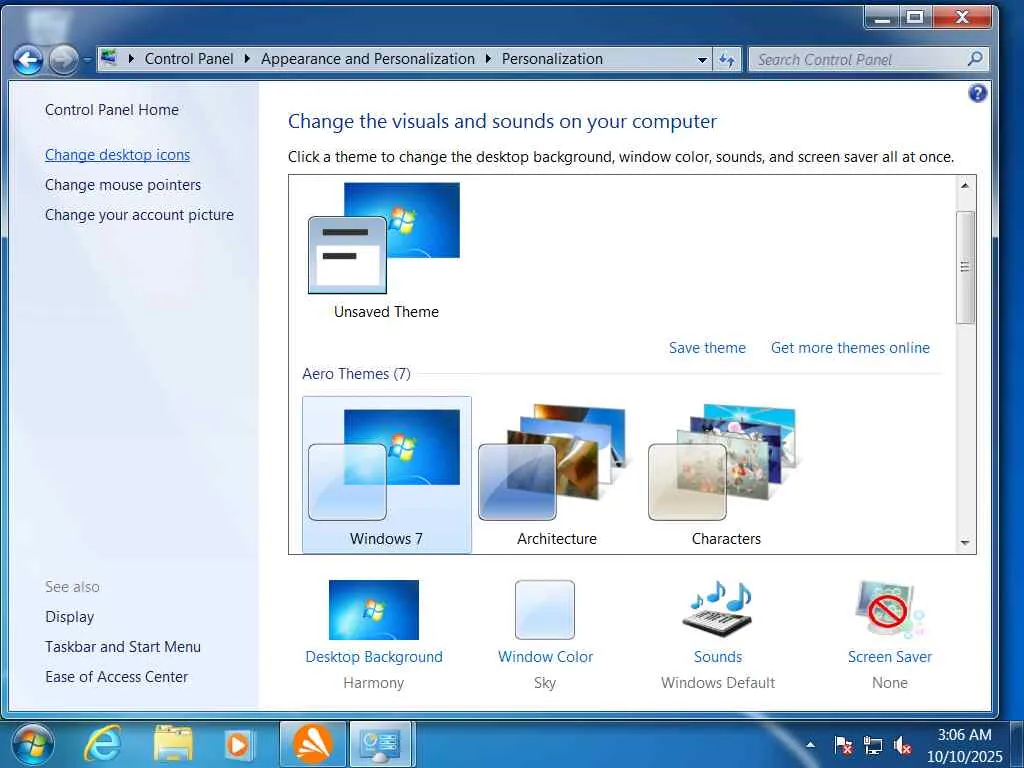This screenshot has width=1024, height=768.
Task: Open Windows Explorer folder on taskbar
Action: 173,744
